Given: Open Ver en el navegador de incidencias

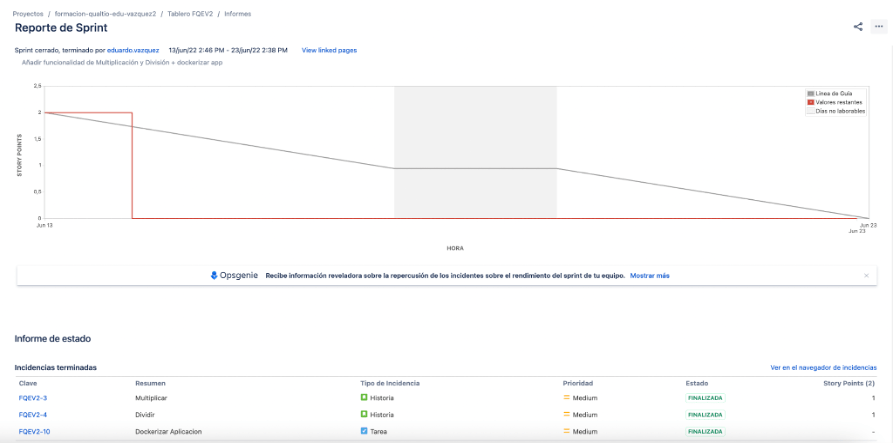Looking at the screenshot, I should pyautogui.click(x=822, y=368).
